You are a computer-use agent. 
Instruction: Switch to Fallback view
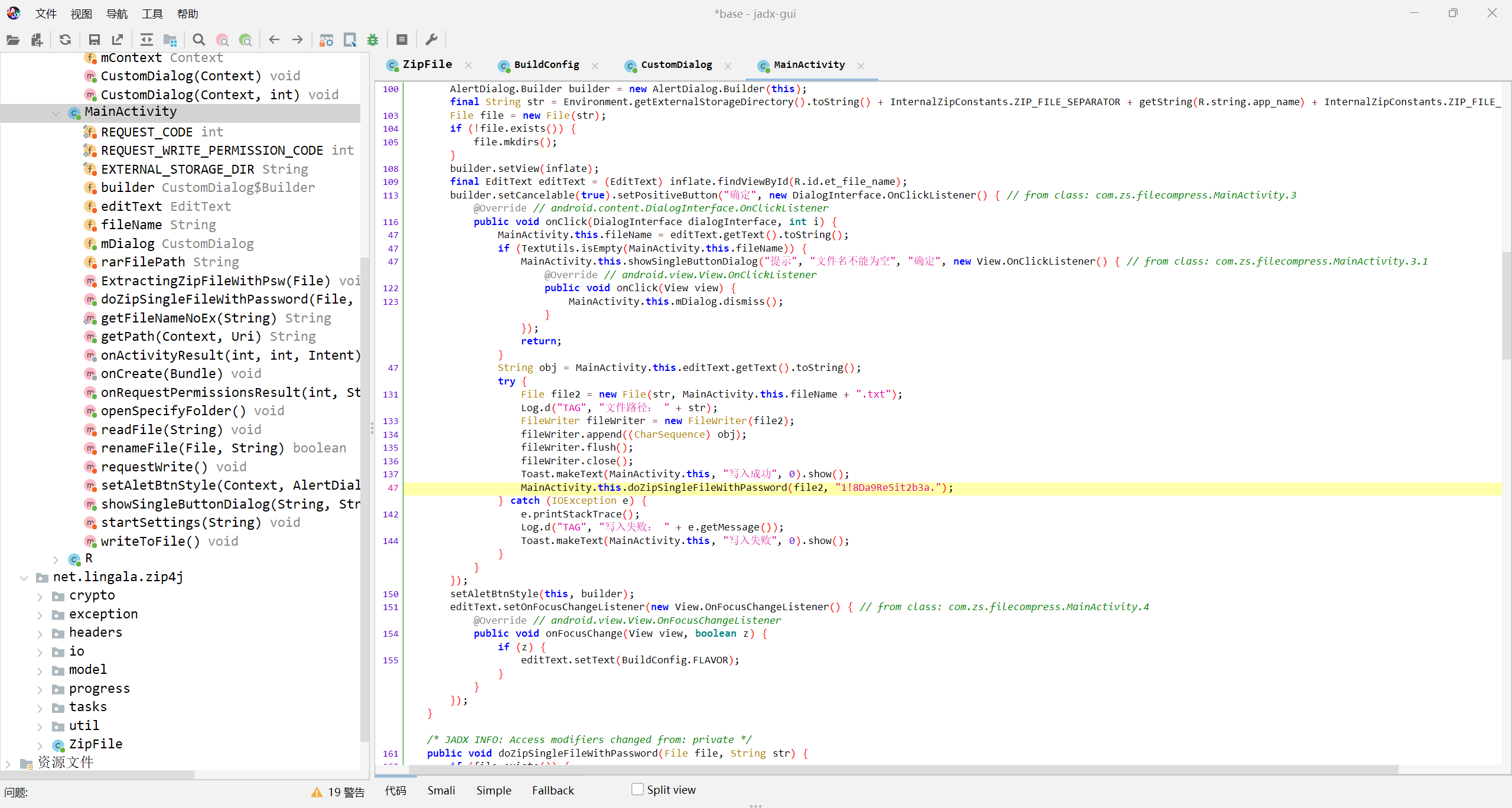pyautogui.click(x=553, y=790)
